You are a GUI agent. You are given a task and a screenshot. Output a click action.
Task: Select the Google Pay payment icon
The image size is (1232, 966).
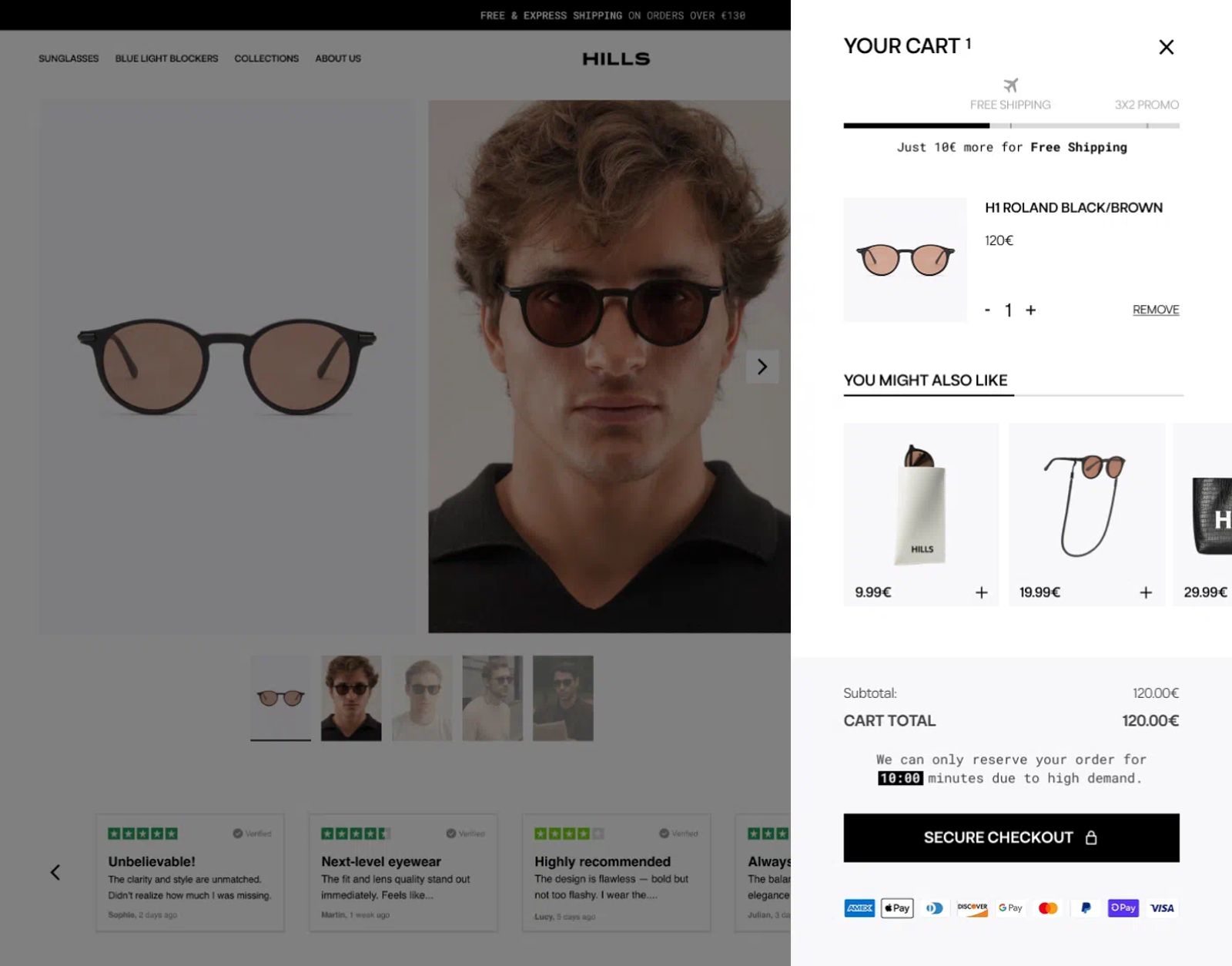[x=1010, y=907]
